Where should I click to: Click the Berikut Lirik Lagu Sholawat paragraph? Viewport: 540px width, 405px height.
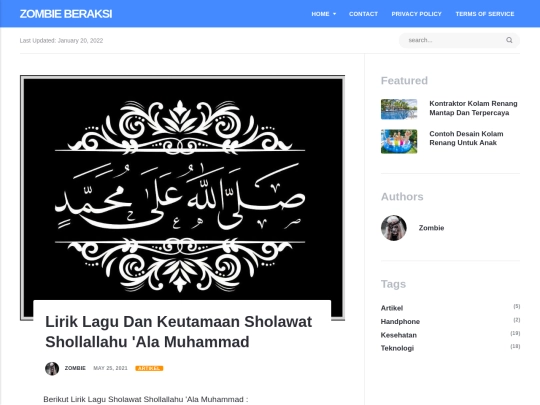click(x=146, y=399)
